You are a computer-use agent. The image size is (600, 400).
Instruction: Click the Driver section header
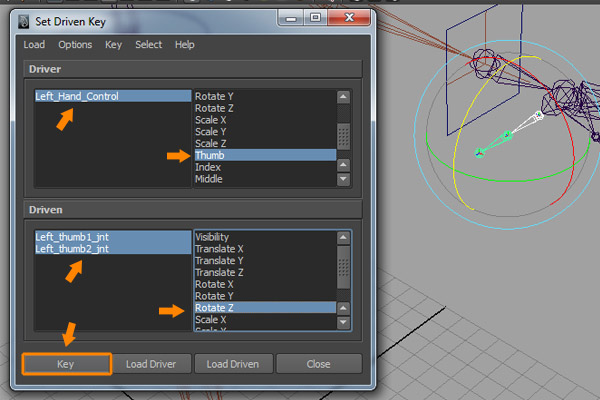192,69
